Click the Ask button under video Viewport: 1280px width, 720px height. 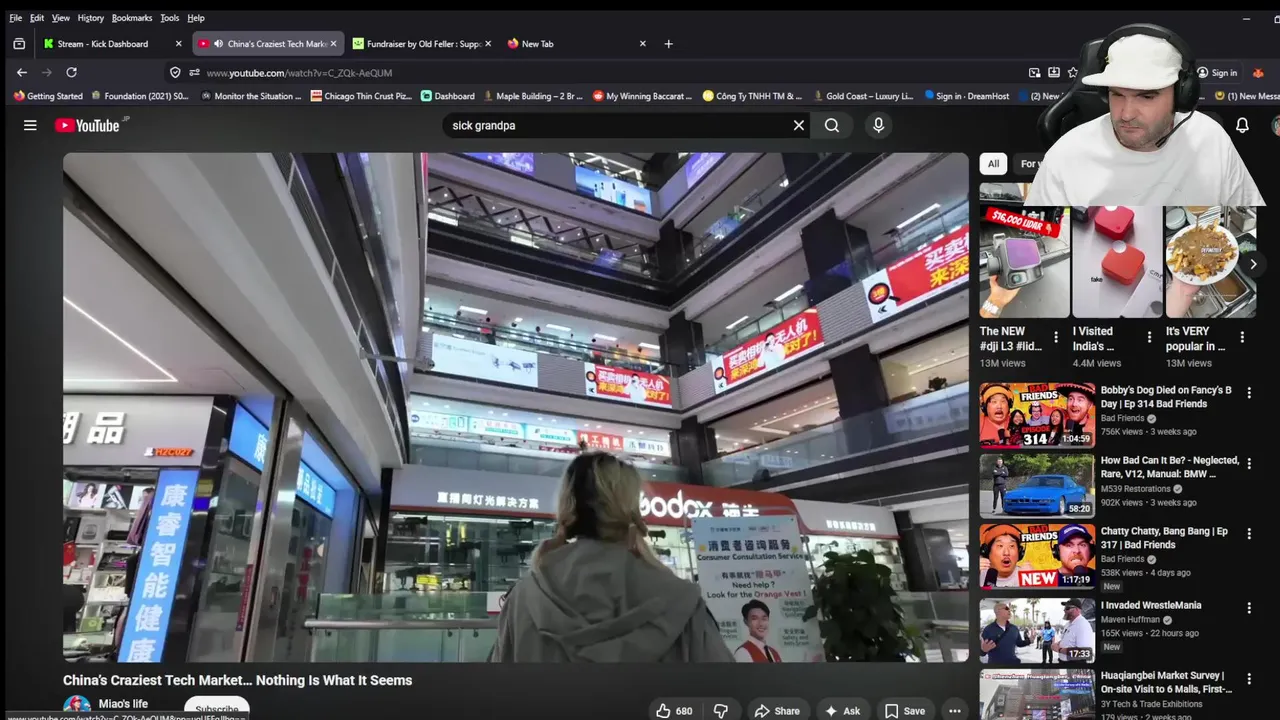pyautogui.click(x=841, y=711)
